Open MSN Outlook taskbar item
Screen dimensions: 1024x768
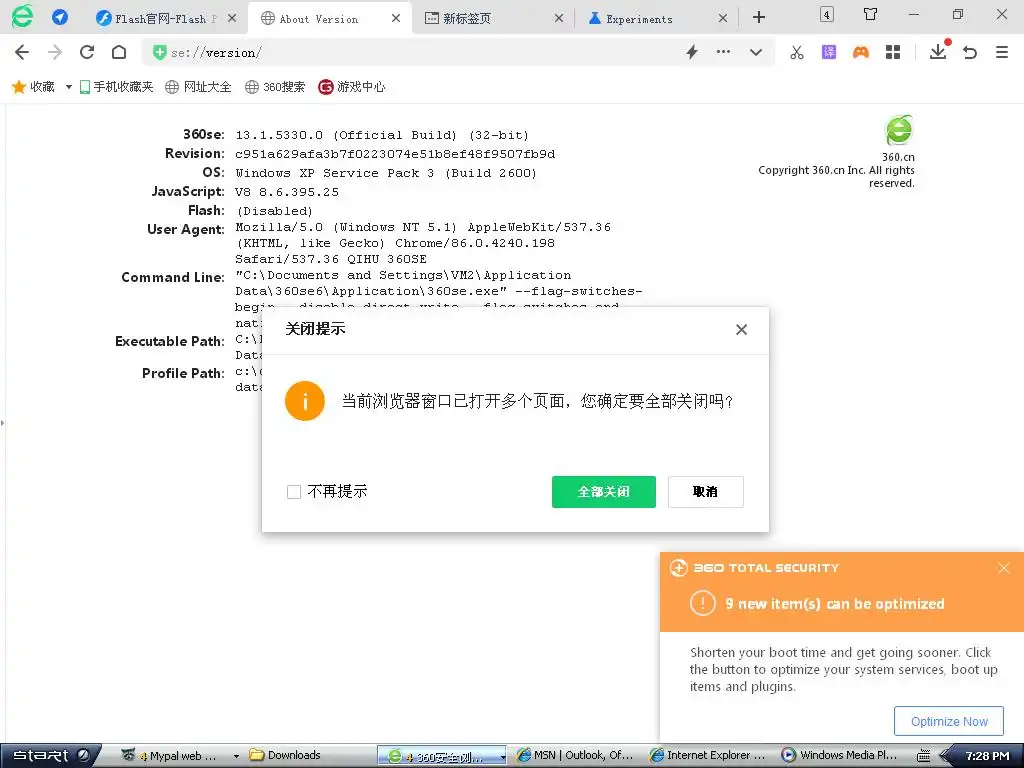click(576, 756)
